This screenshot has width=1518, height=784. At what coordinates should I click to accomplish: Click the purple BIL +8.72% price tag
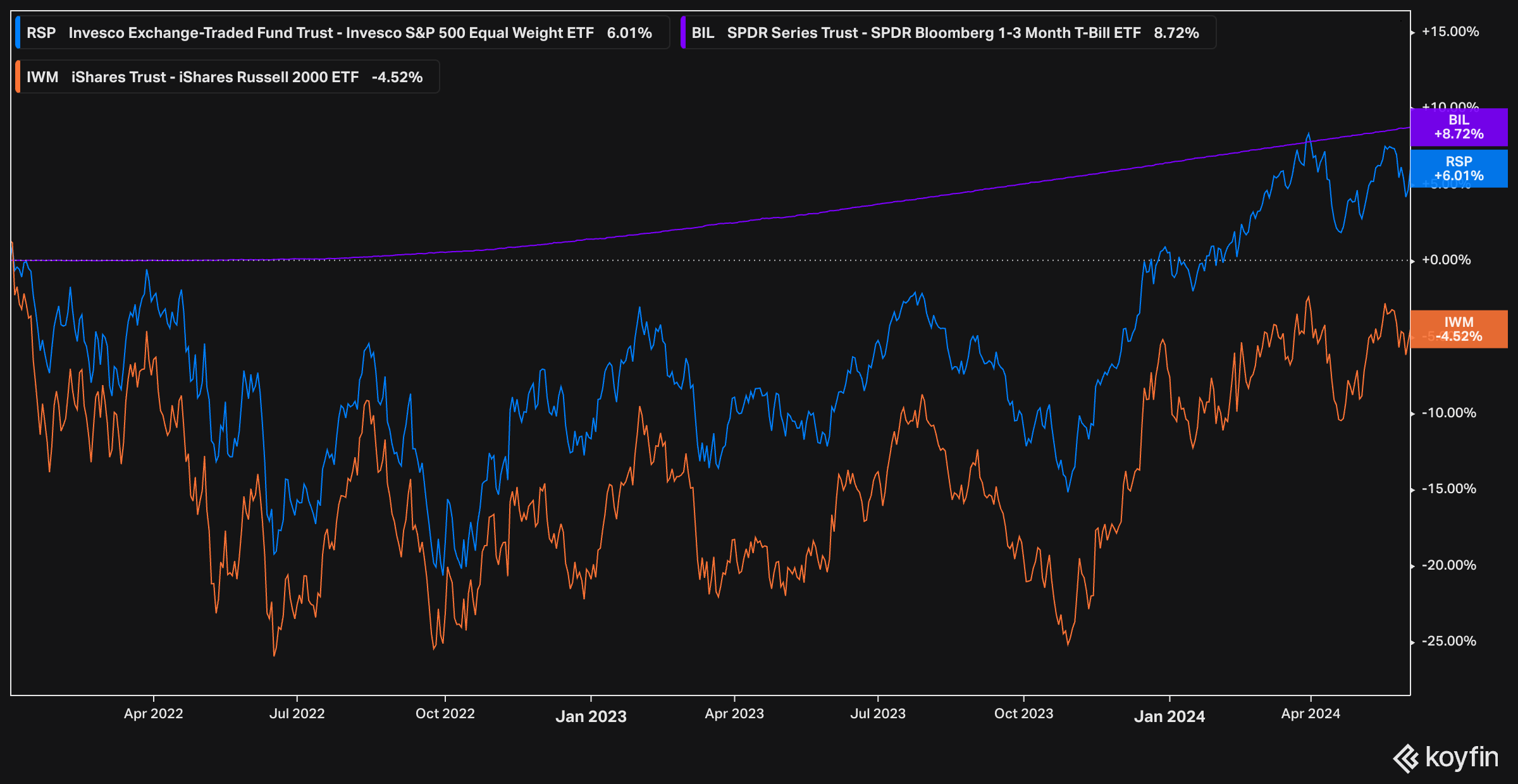(1459, 127)
